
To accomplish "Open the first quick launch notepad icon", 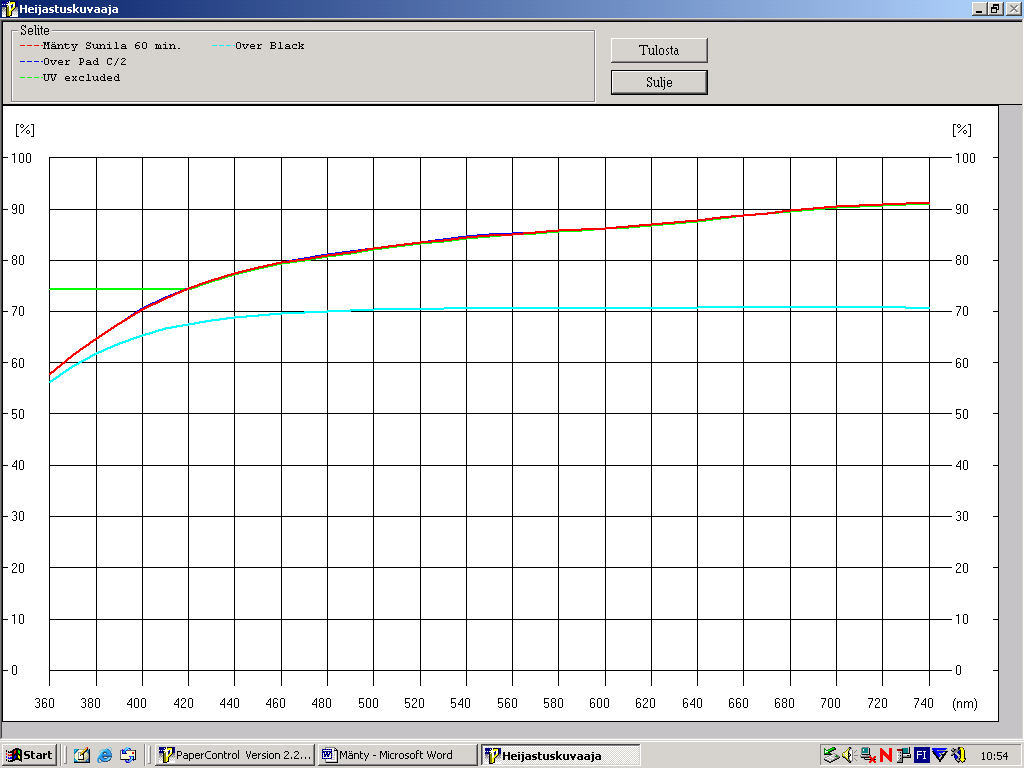I will (82, 756).
